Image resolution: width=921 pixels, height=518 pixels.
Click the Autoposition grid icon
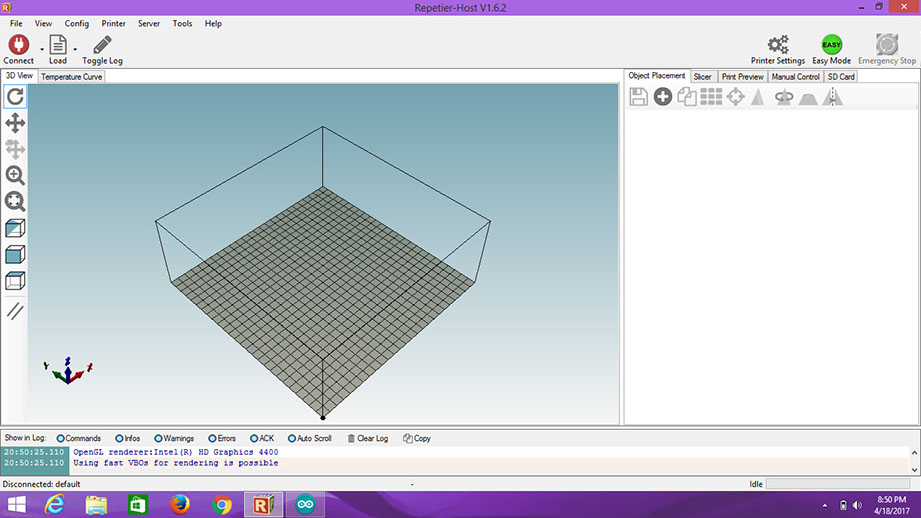click(x=711, y=97)
